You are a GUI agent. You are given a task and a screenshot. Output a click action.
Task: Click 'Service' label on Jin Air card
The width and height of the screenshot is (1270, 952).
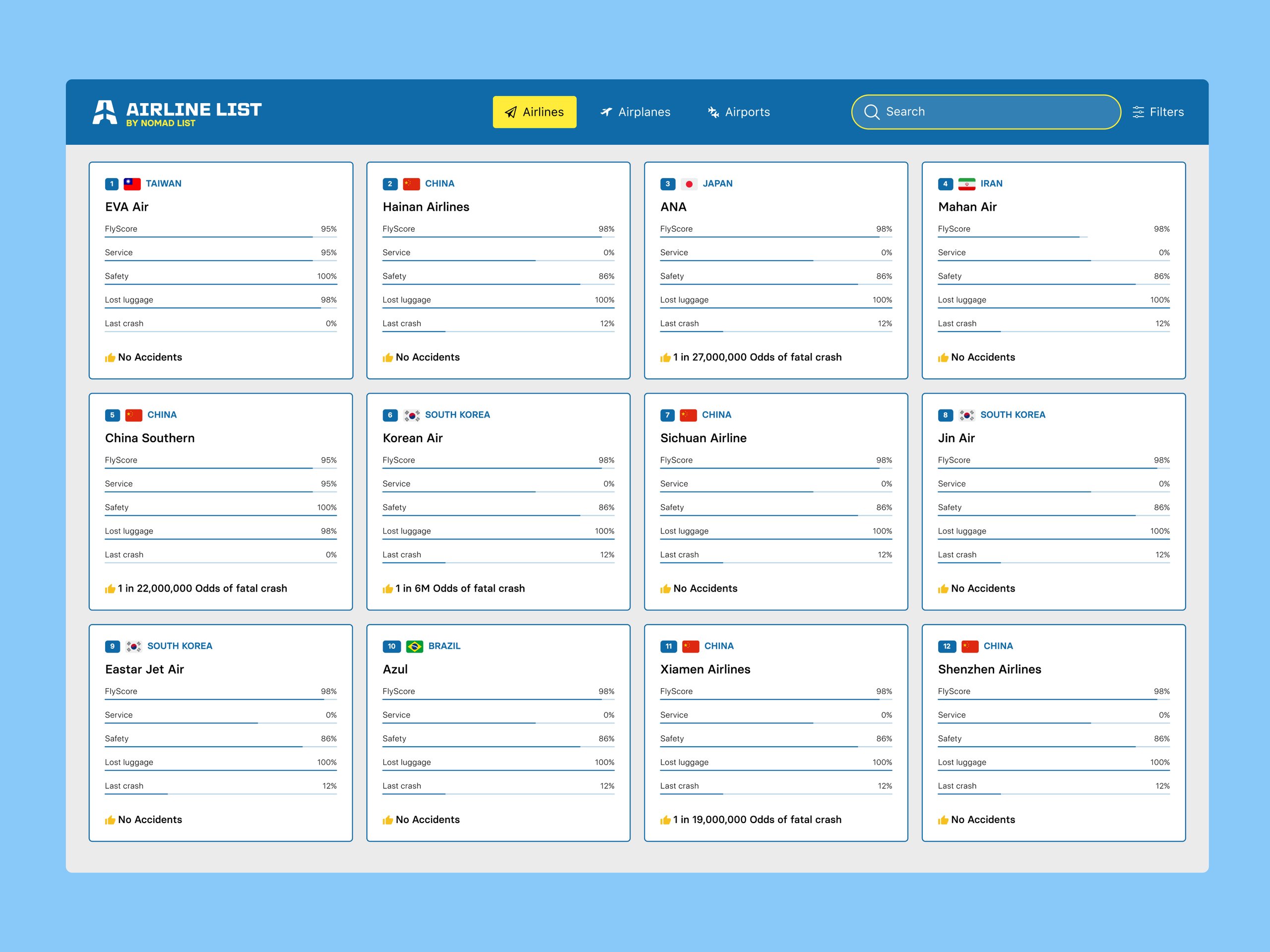pyautogui.click(x=952, y=484)
